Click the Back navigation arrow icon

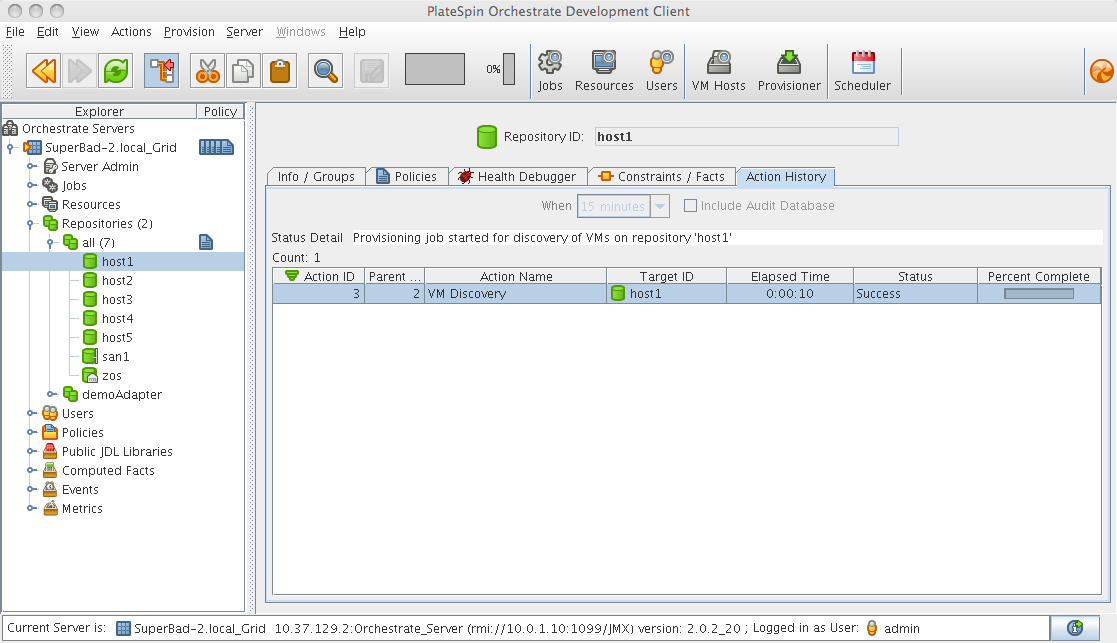43,70
